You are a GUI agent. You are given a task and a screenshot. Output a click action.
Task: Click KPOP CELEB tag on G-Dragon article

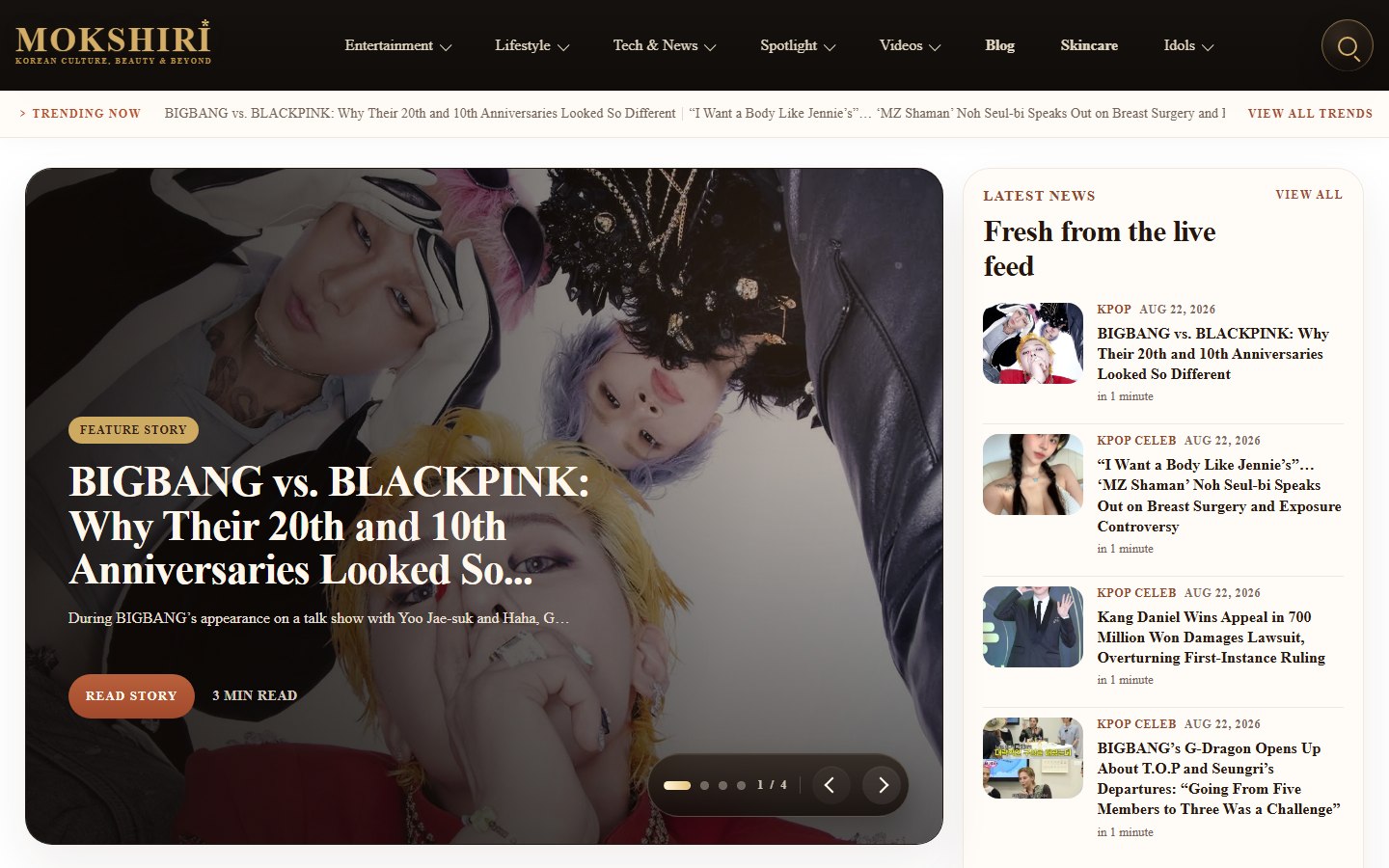tap(1136, 724)
